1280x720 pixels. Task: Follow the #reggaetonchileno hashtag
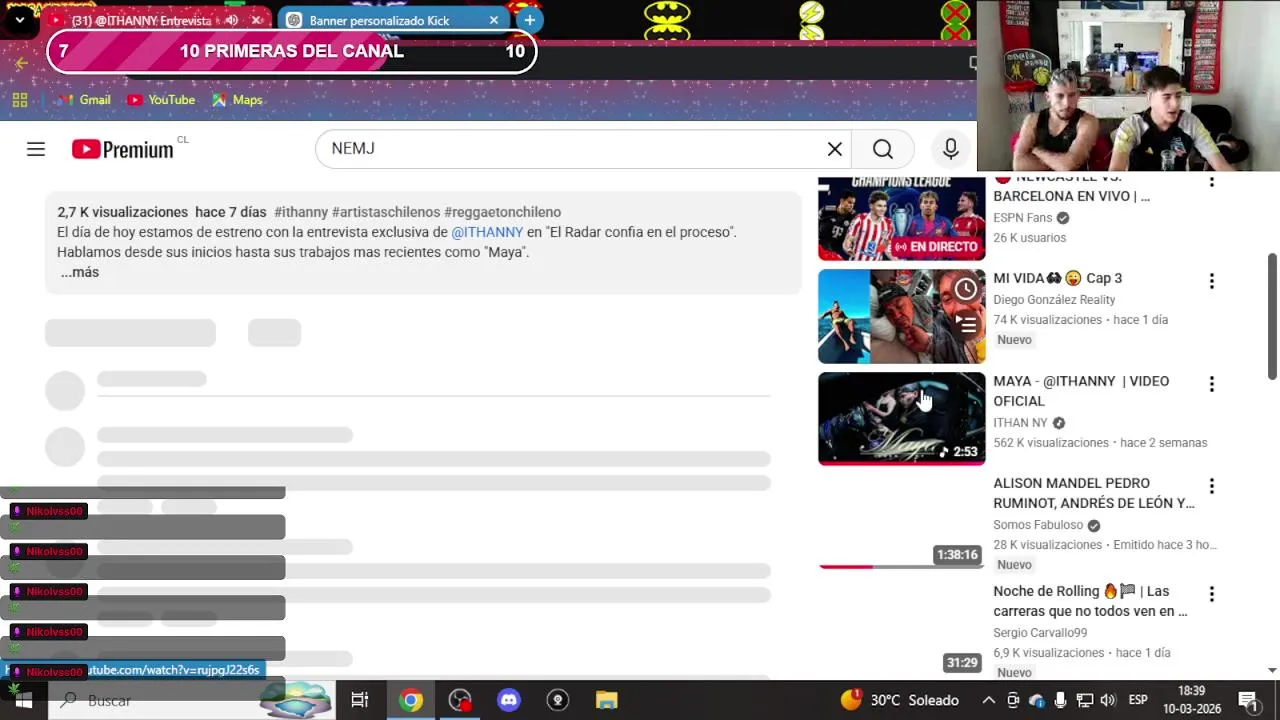[x=503, y=212]
